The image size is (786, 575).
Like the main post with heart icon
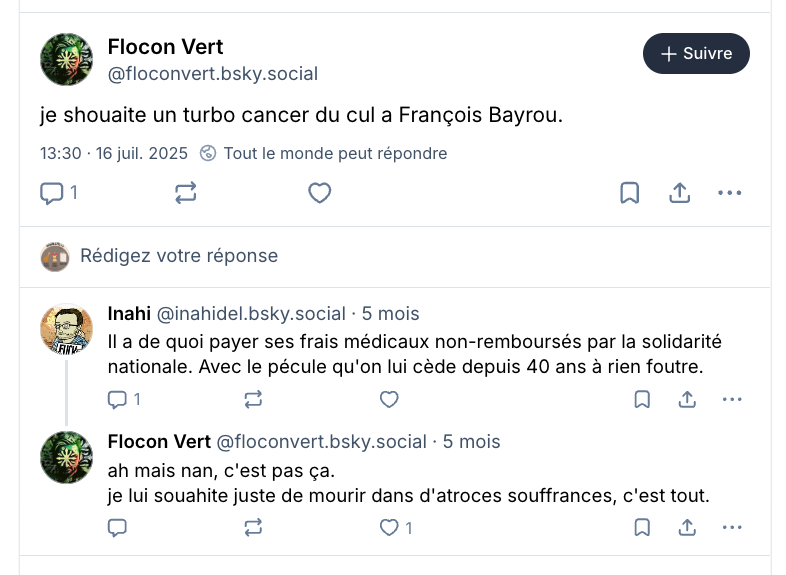(x=319, y=193)
